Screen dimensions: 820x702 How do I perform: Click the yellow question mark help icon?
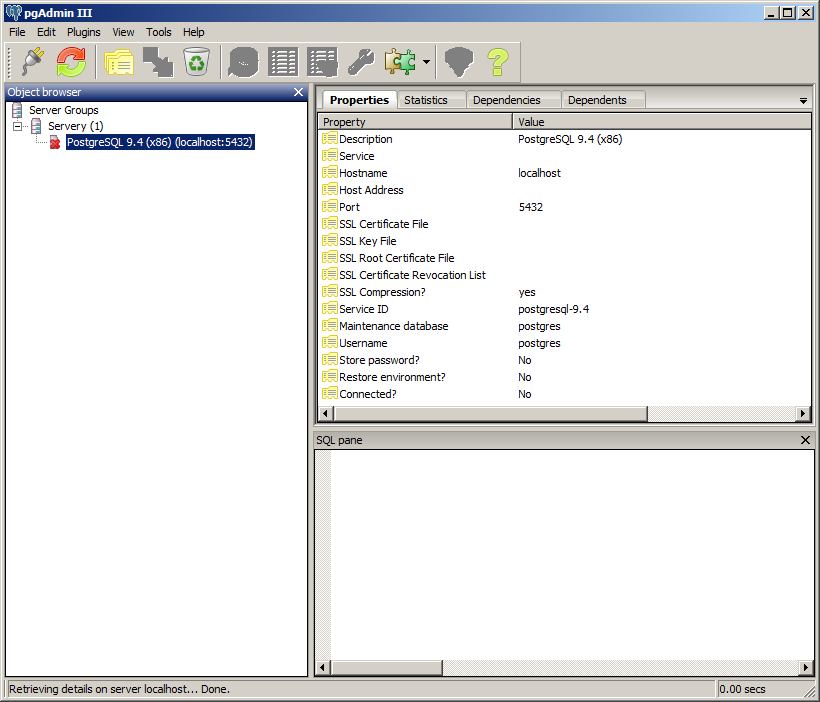497,62
